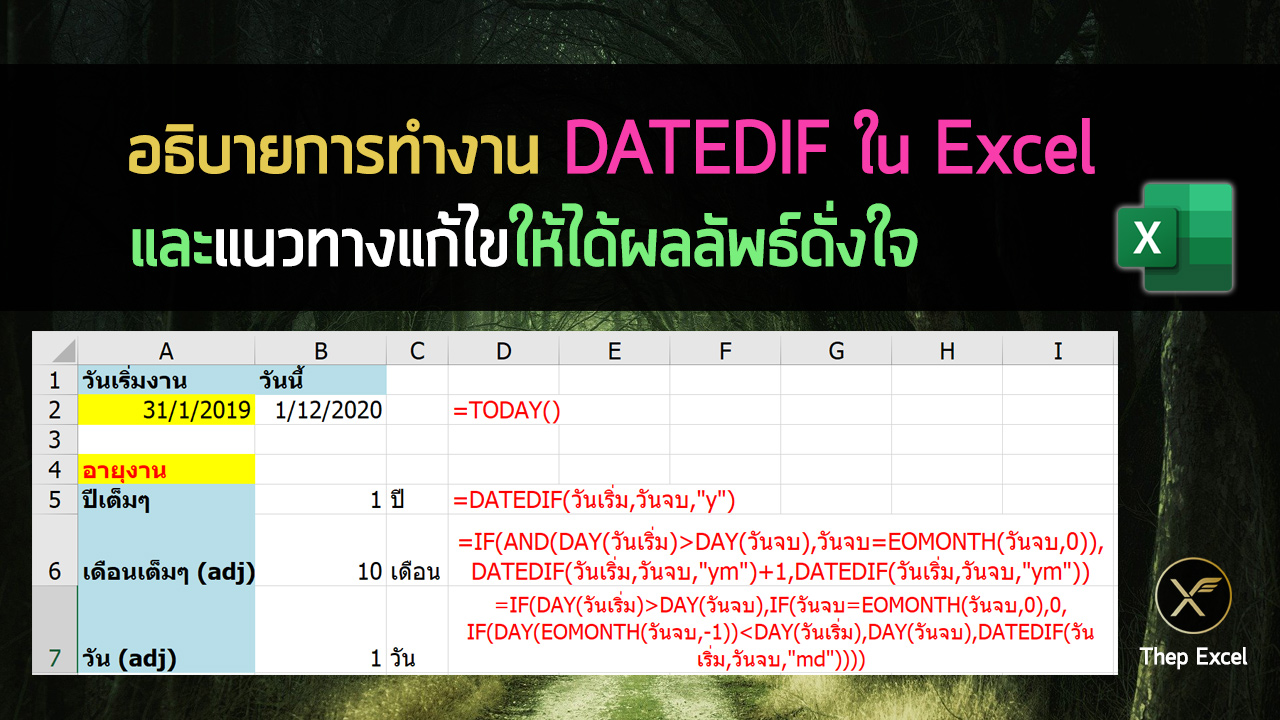Click cell with text วันนี้
The height and width of the screenshot is (720, 1280).
pos(321,380)
